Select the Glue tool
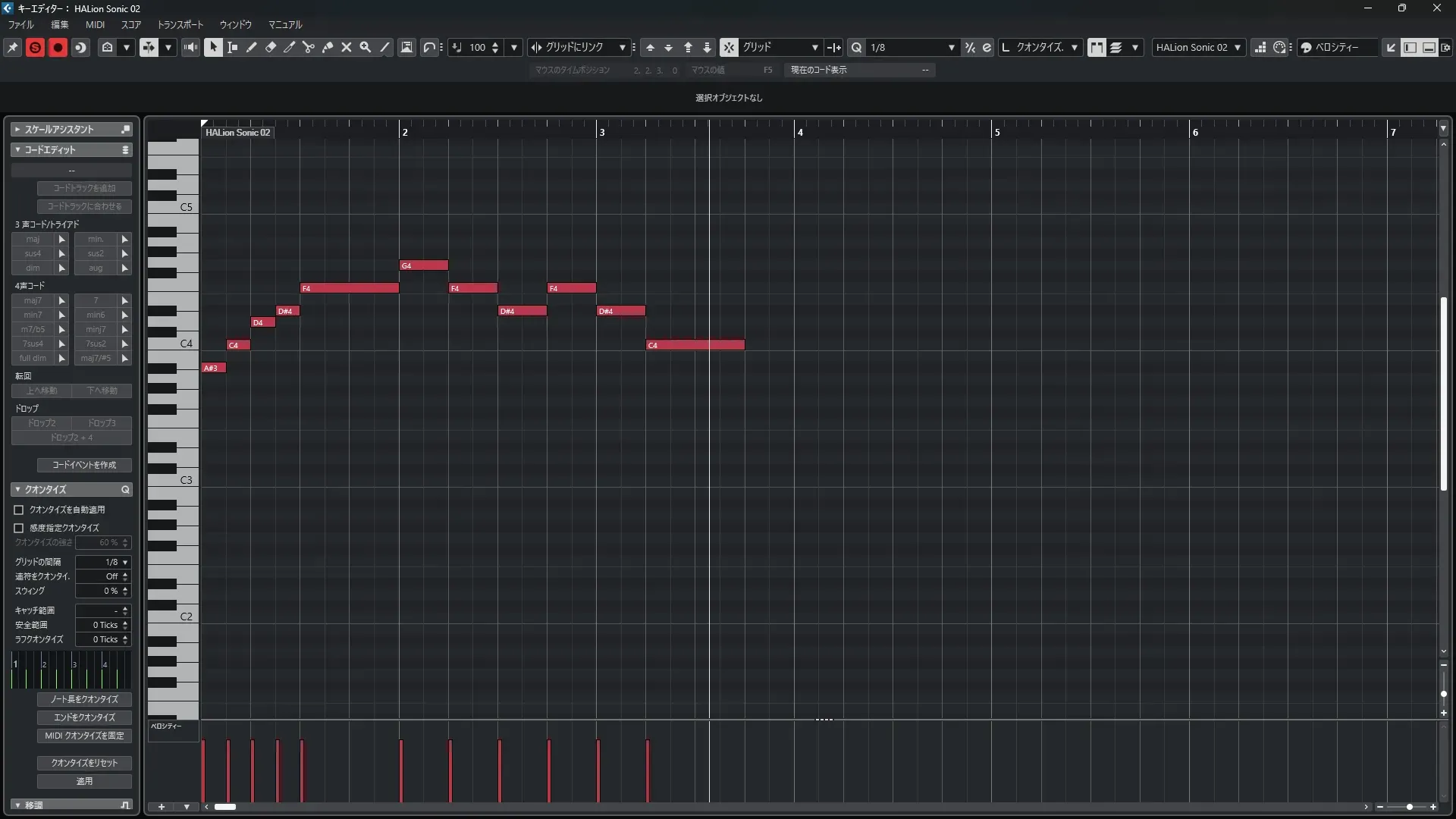 (328, 47)
